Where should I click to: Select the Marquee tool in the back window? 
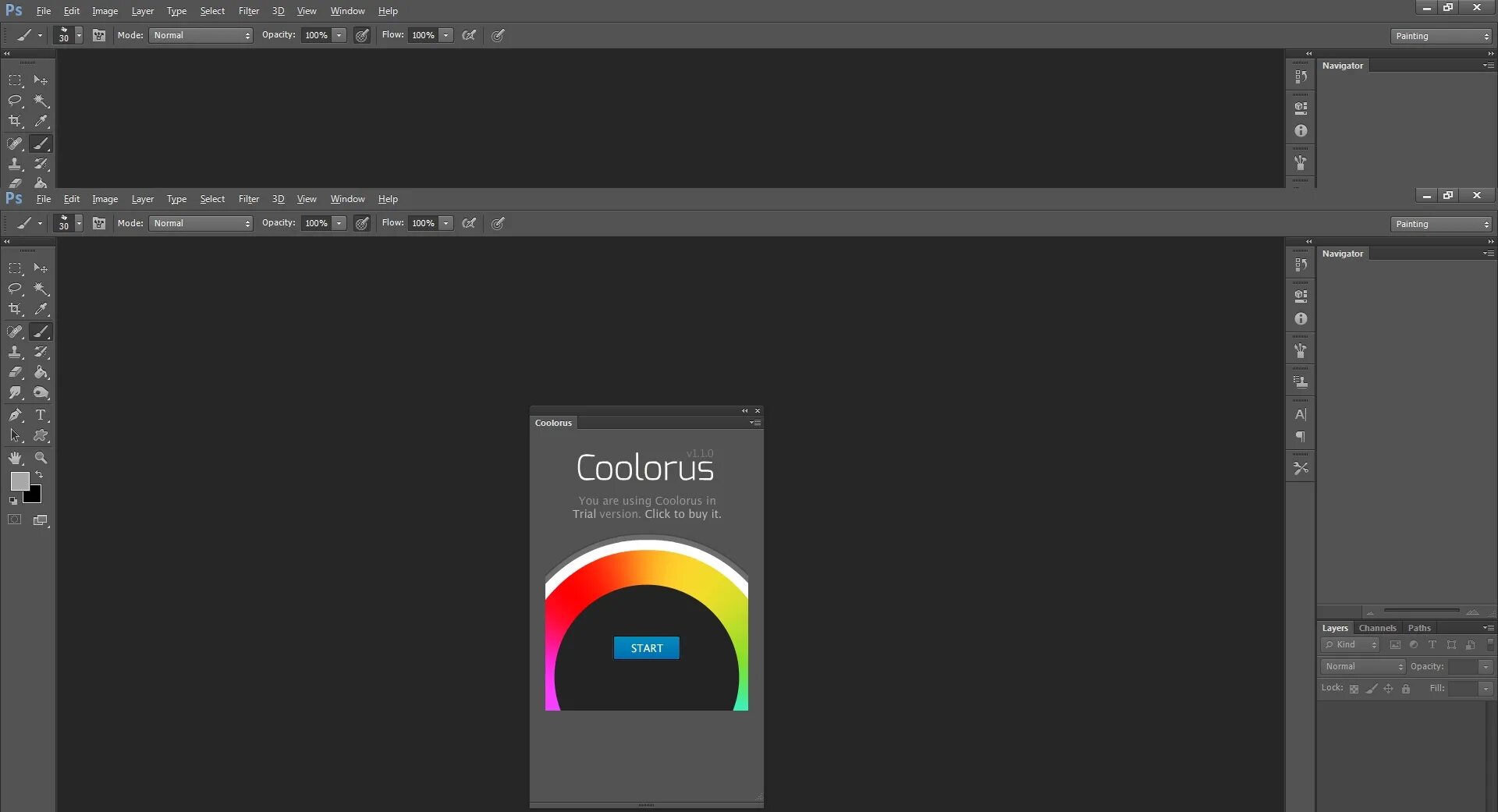(15, 80)
